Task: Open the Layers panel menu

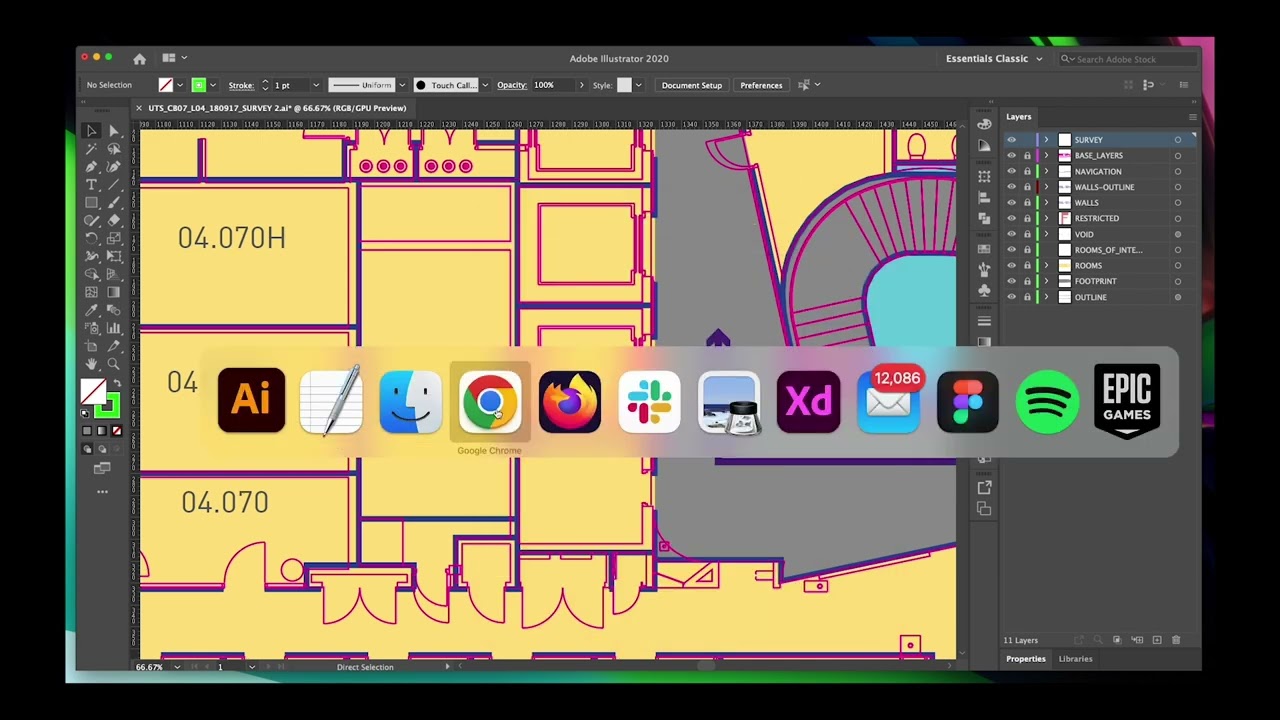Action: click(1192, 117)
